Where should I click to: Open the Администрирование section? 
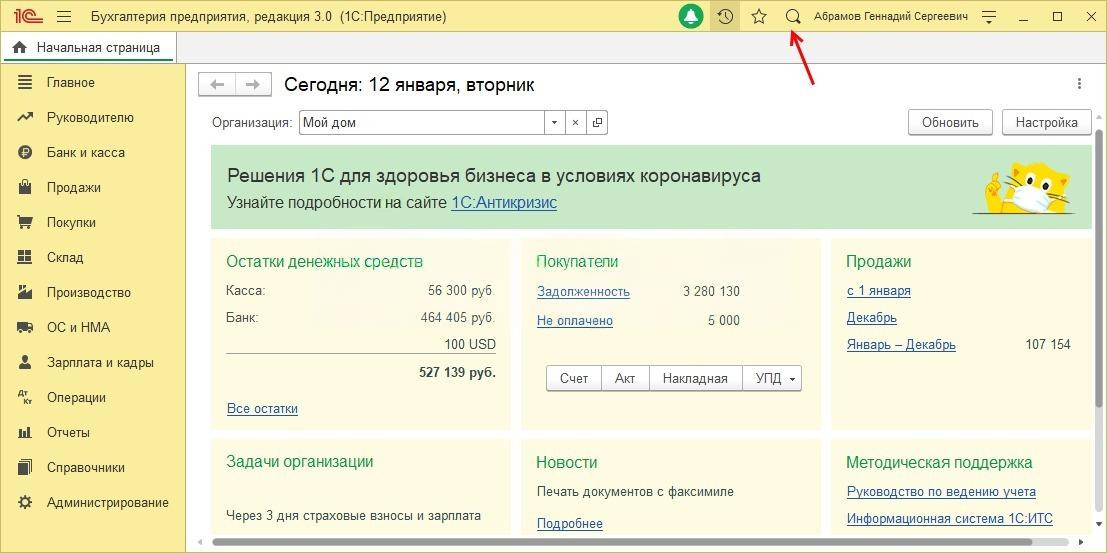(108, 503)
